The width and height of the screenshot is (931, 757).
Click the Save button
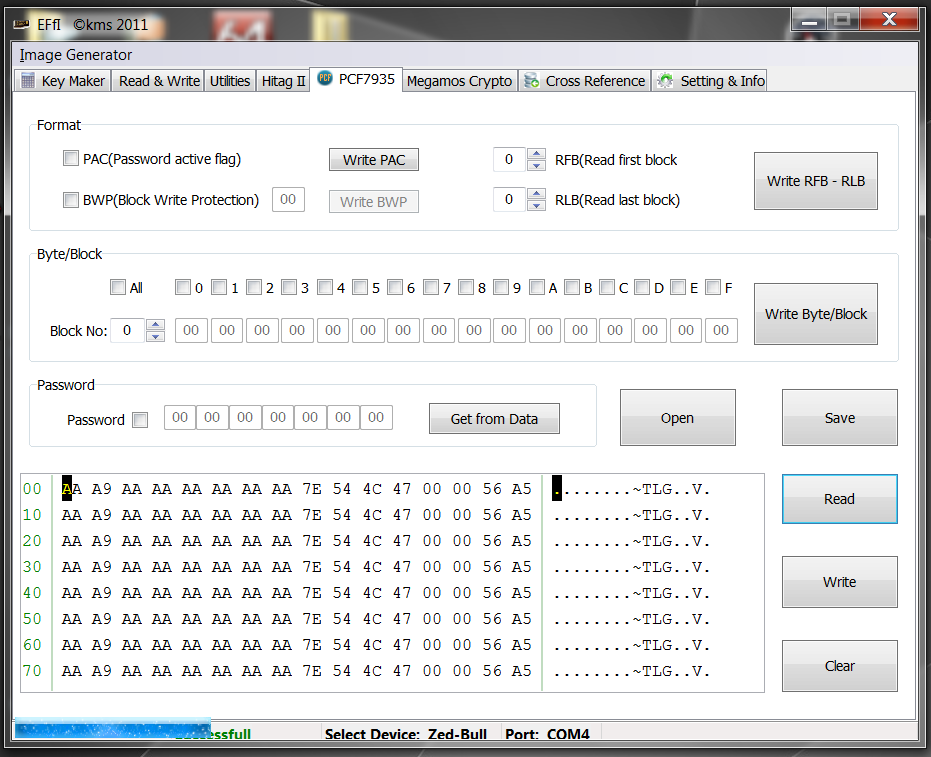[x=840, y=417]
